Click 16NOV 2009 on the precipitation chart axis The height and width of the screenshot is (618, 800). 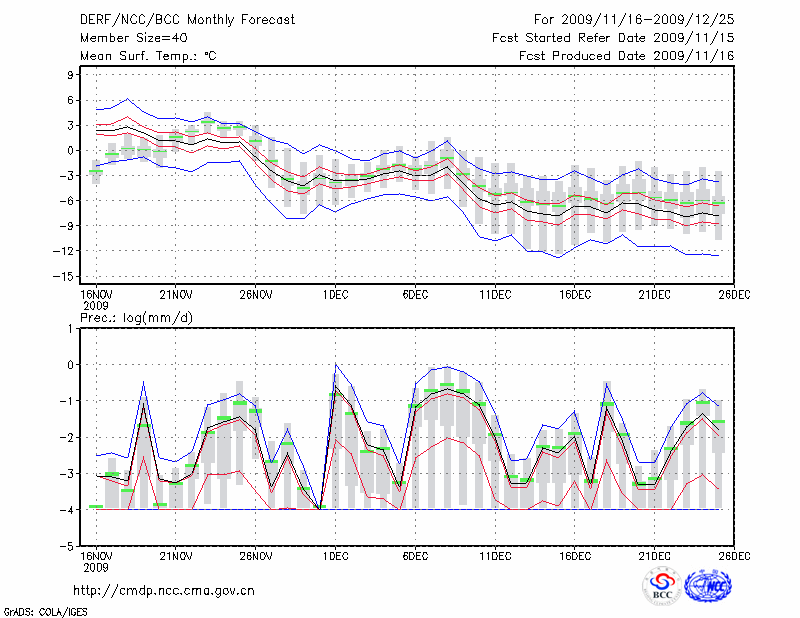[95, 560]
